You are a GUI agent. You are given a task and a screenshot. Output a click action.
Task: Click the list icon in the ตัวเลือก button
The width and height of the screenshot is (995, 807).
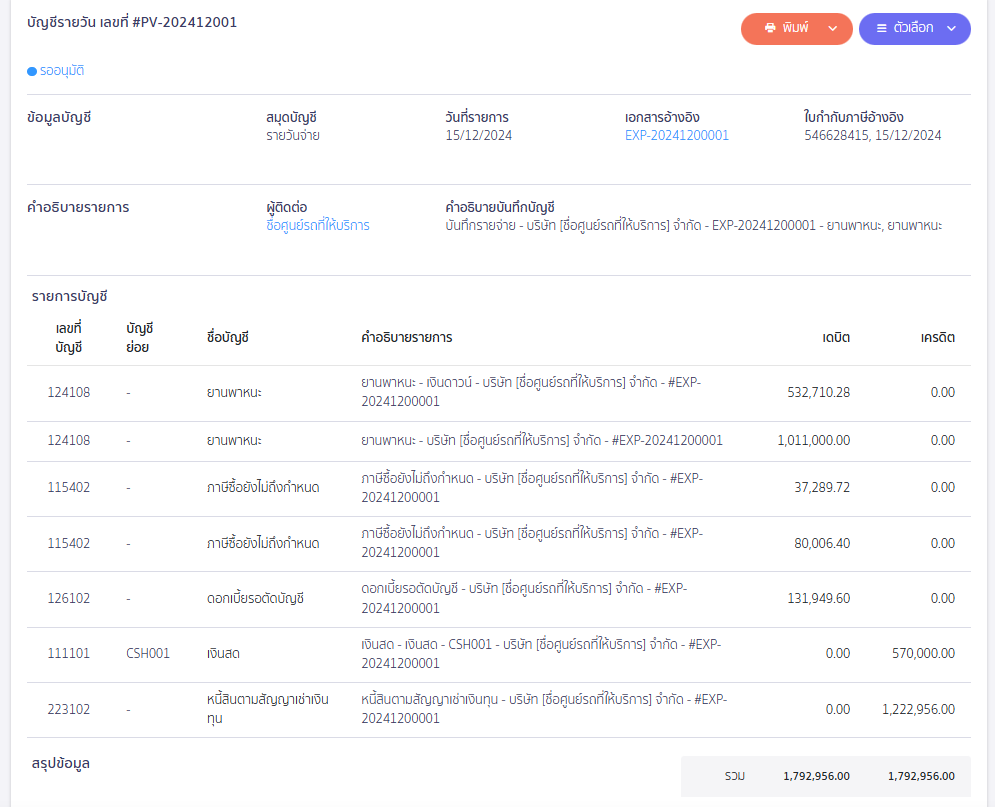pos(881,28)
